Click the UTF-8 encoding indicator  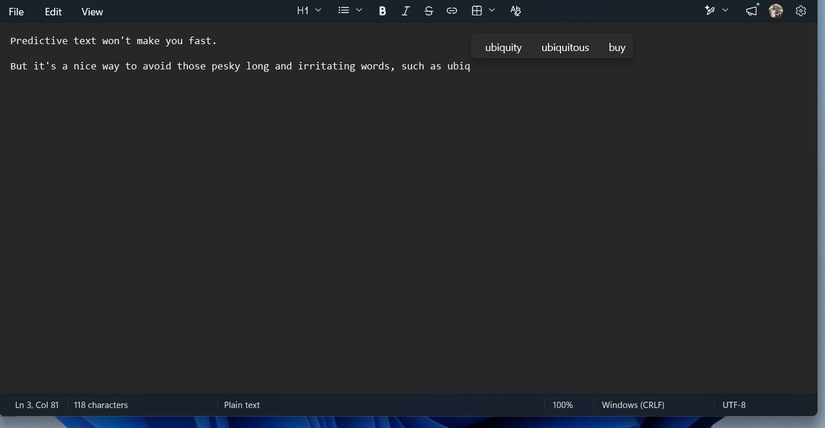click(734, 405)
